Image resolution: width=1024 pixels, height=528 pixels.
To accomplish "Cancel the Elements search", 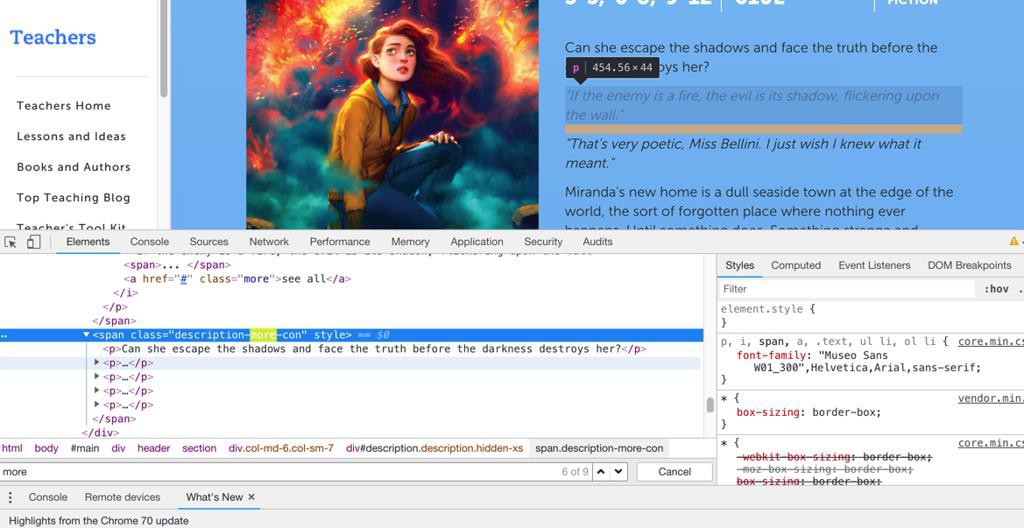I will (675, 472).
